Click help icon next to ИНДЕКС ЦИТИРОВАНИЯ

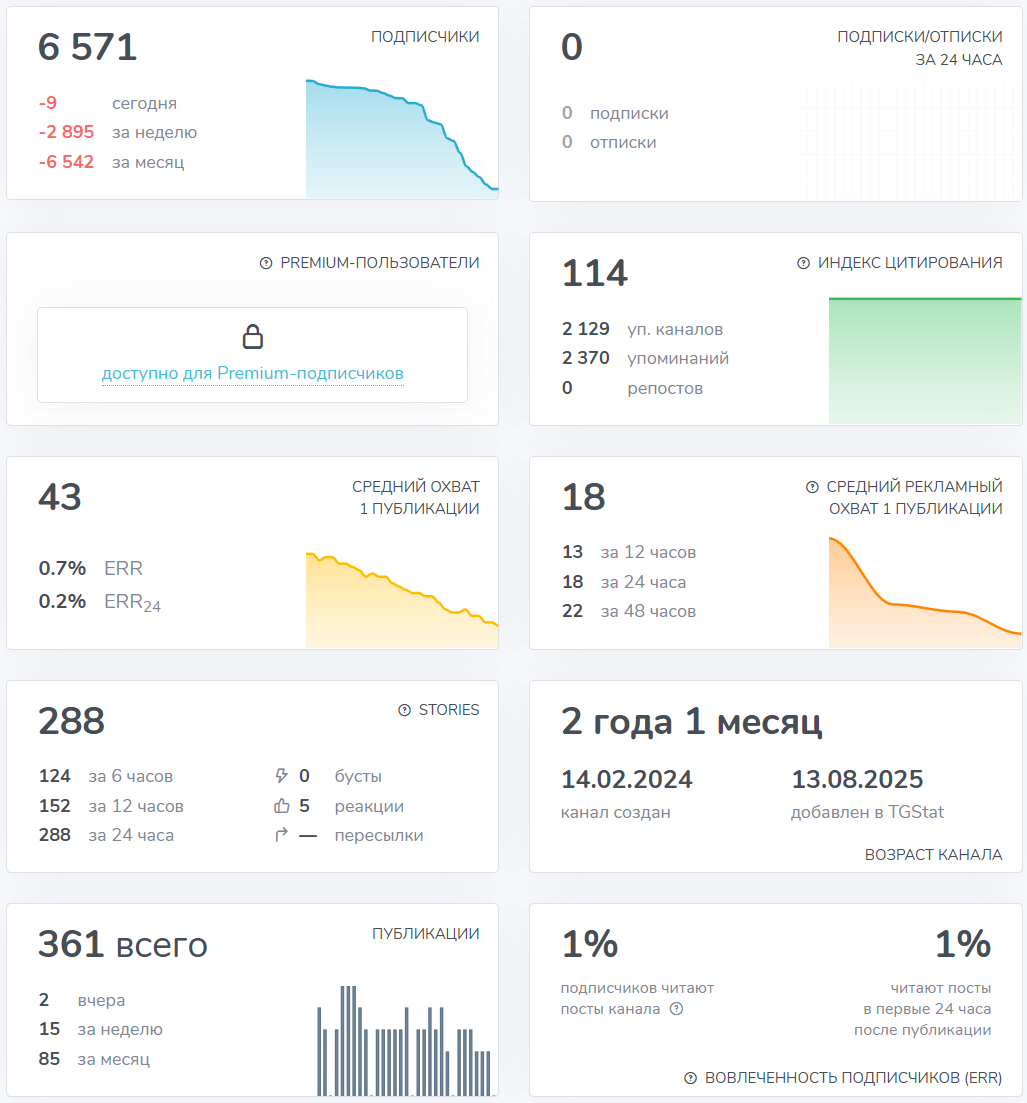pos(803,263)
